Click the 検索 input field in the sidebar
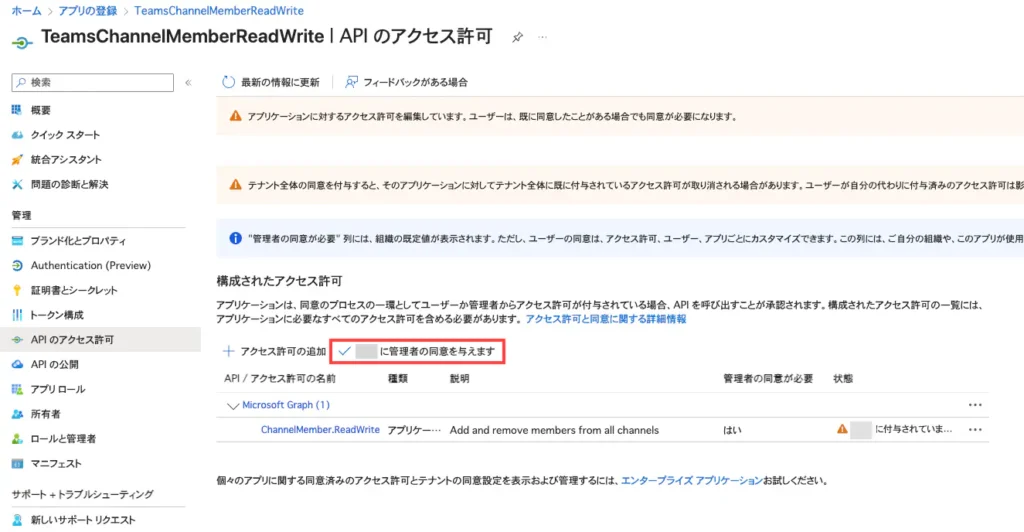1024x532 pixels. pyautogui.click(x=93, y=82)
